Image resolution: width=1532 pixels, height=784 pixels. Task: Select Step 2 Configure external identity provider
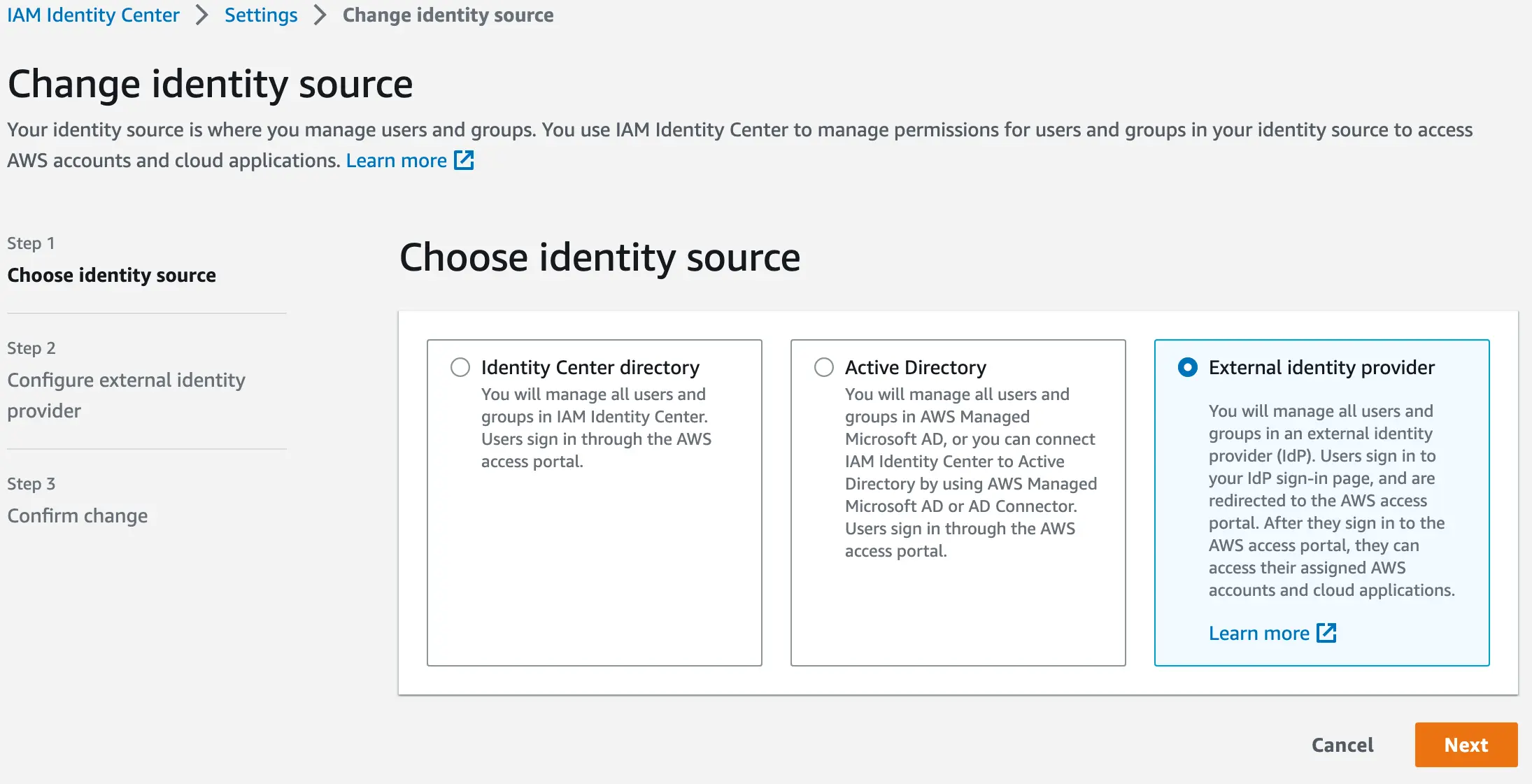pyautogui.click(x=126, y=395)
